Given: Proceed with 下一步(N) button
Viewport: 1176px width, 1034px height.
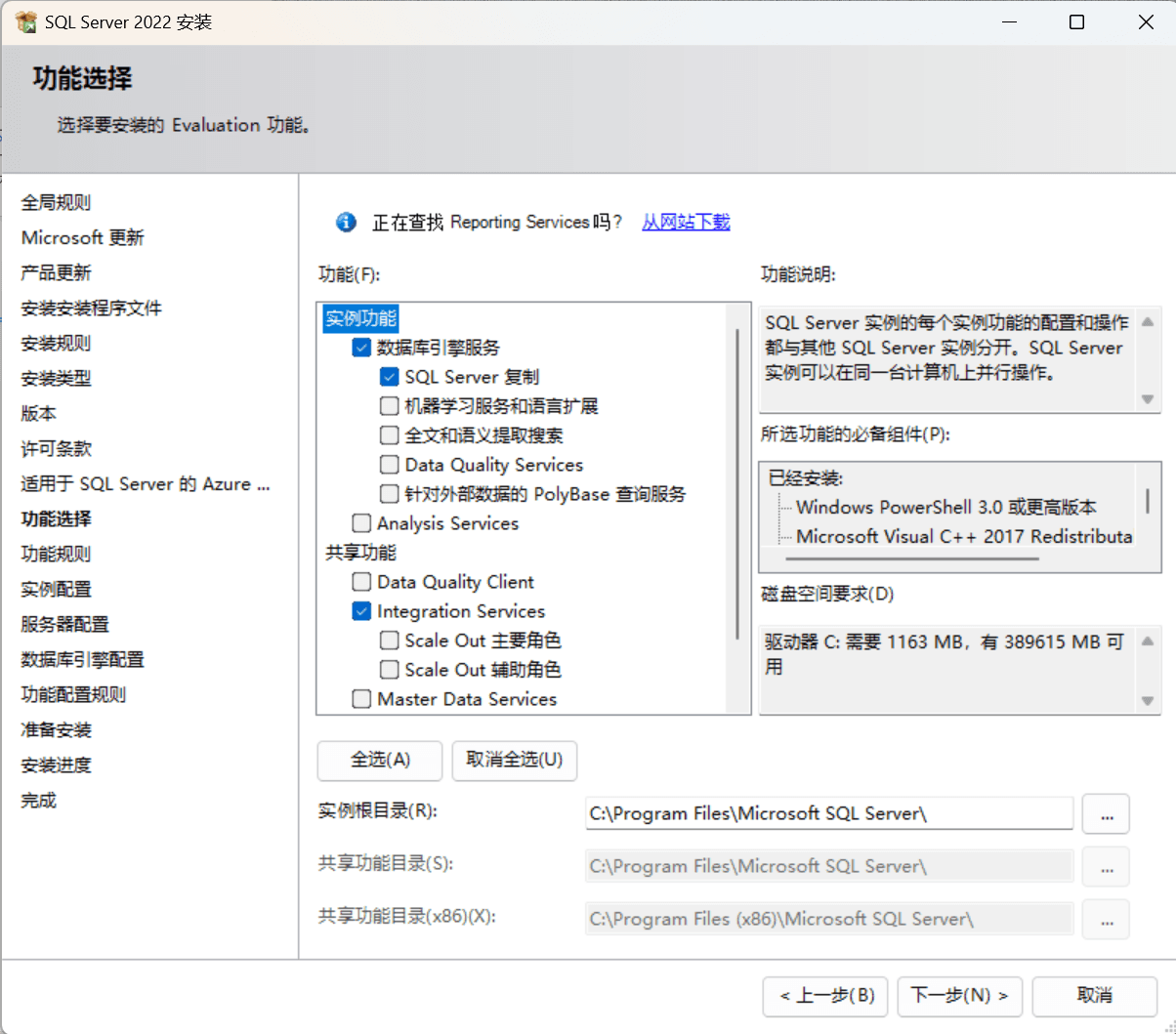Looking at the screenshot, I should (x=960, y=996).
